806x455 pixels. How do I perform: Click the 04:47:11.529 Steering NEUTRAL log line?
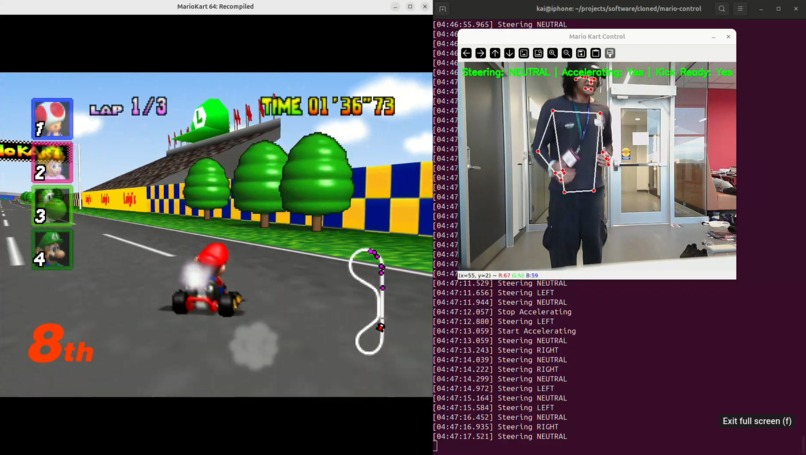(500, 283)
